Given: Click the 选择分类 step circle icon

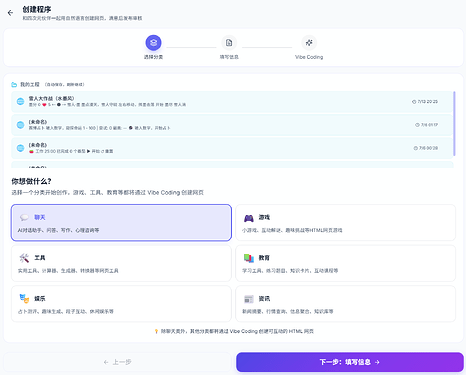Looking at the screenshot, I should [153, 43].
